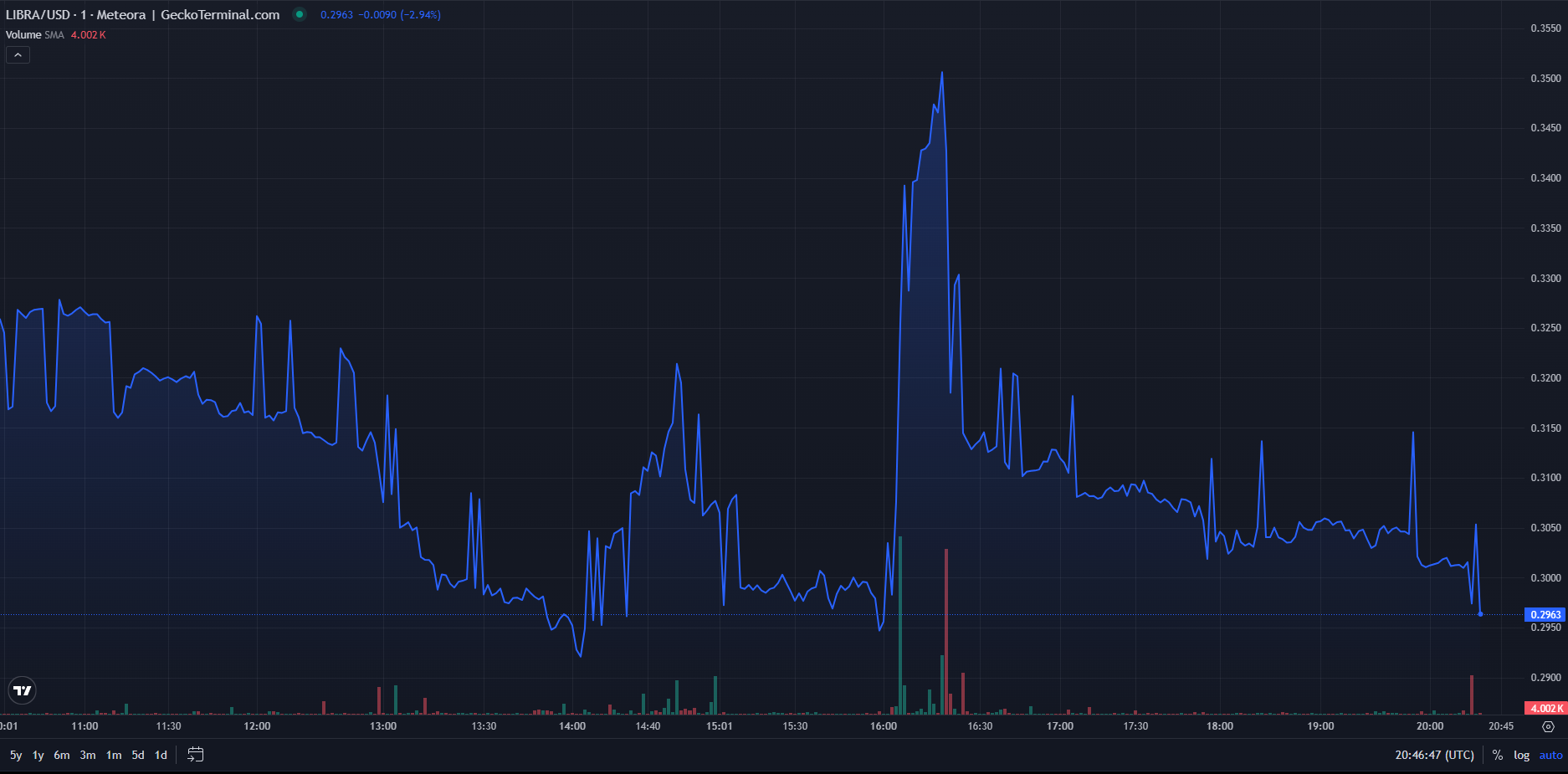Click the LIBRA/USD symbol title
Screen dimensions: 1568x774
point(38,15)
